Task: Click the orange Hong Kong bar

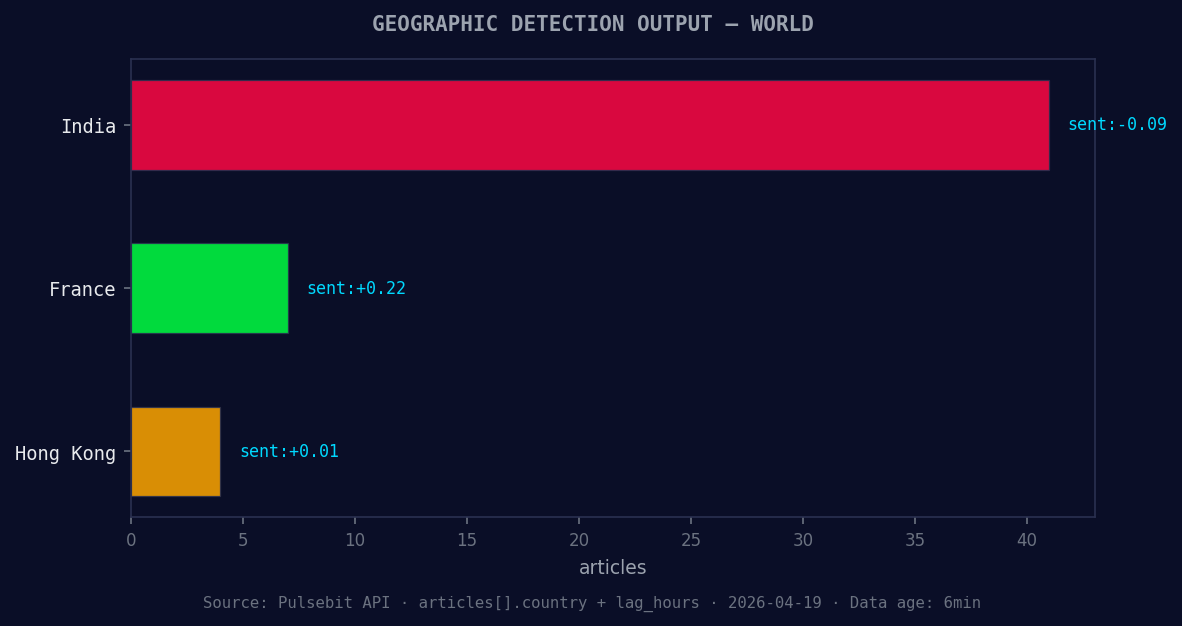Action: pyautogui.click(x=175, y=451)
